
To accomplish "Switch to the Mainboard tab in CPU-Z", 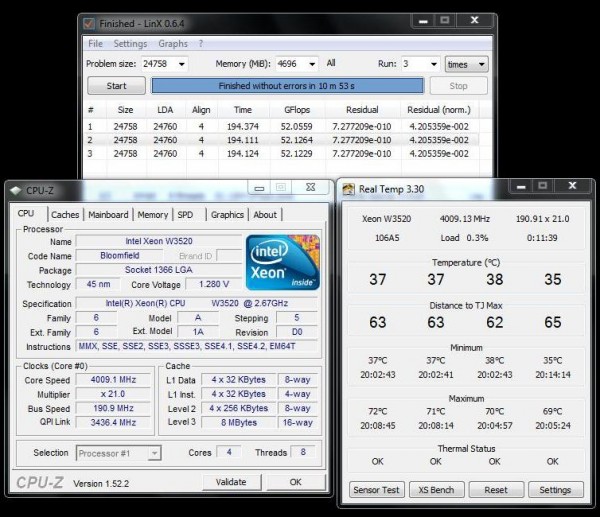I will 108,215.
